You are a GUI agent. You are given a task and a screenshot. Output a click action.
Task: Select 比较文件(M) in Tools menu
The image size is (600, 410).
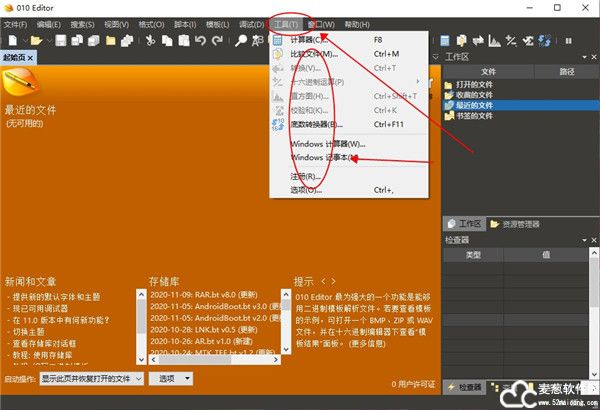[x=349, y=54]
